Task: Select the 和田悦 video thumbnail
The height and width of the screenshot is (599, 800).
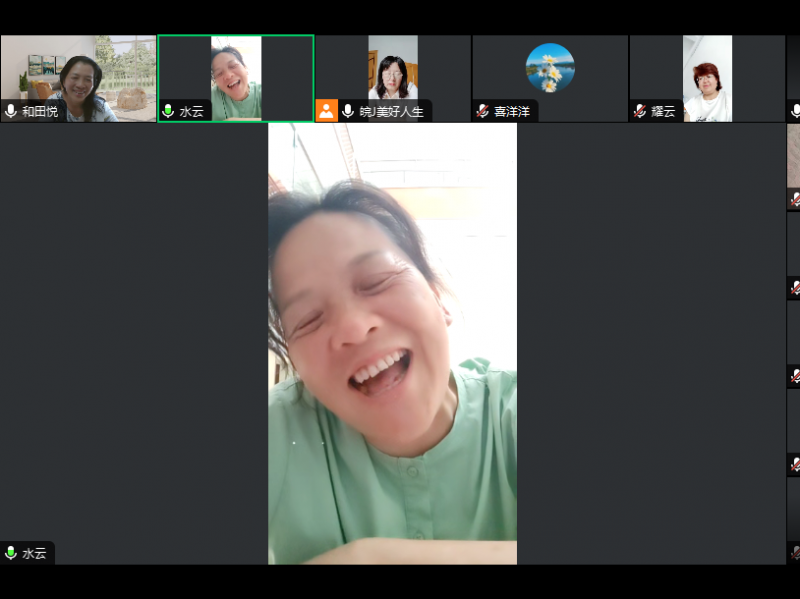Action: [x=78, y=70]
